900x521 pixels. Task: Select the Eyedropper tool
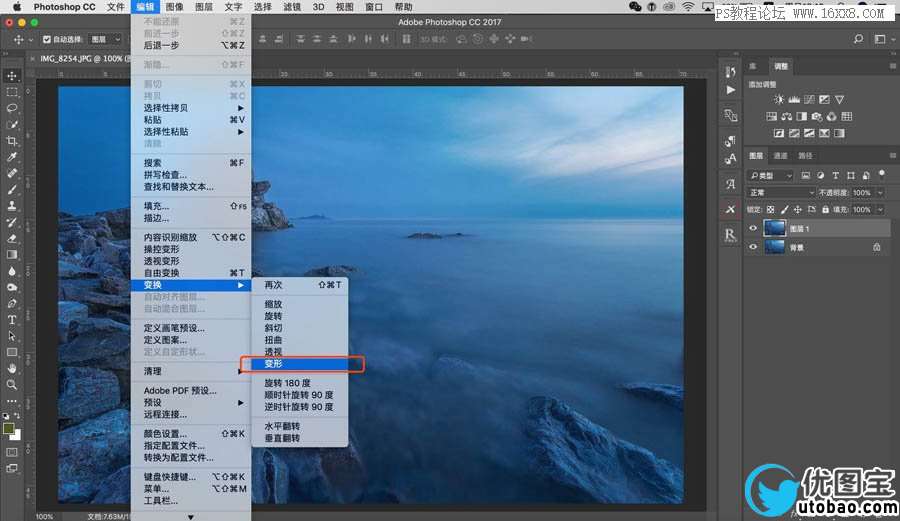pyautogui.click(x=11, y=157)
